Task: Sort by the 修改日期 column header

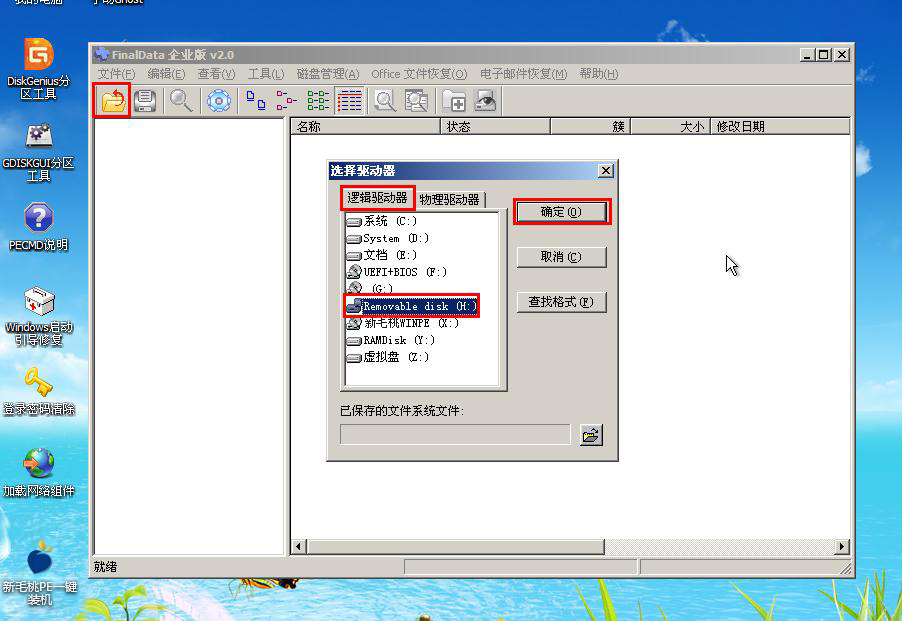Action: 780,126
